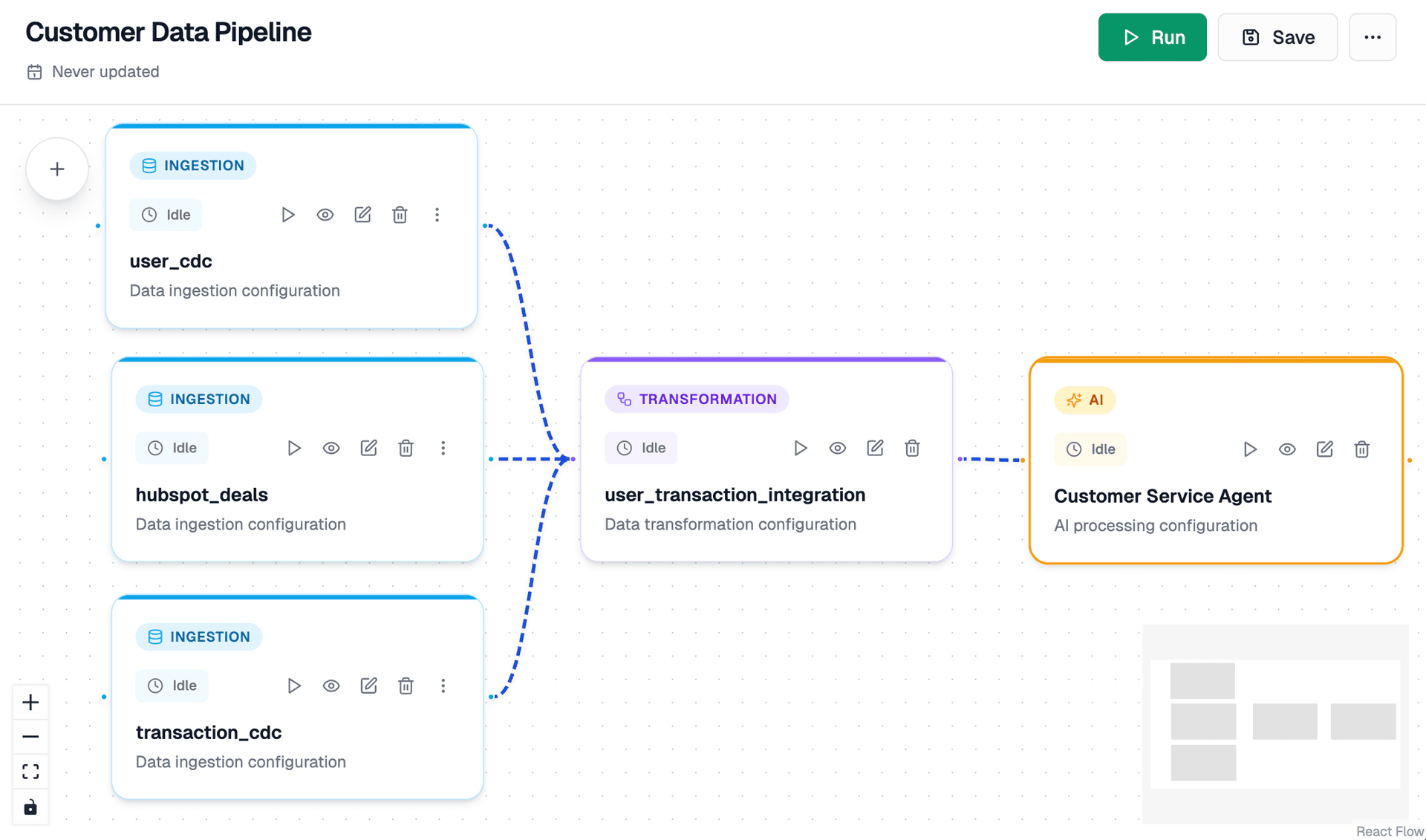
Task: Zoom in on the canvas
Action: coord(30,701)
